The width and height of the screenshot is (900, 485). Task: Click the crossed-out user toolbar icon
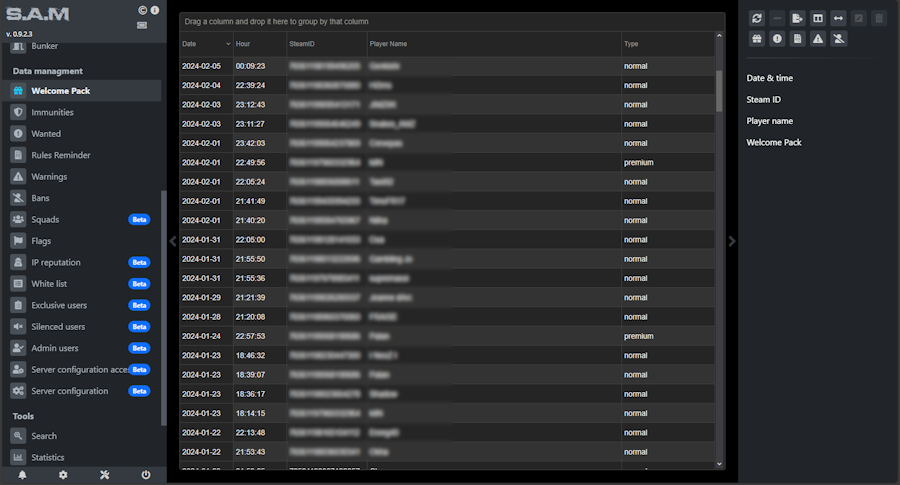pos(838,39)
